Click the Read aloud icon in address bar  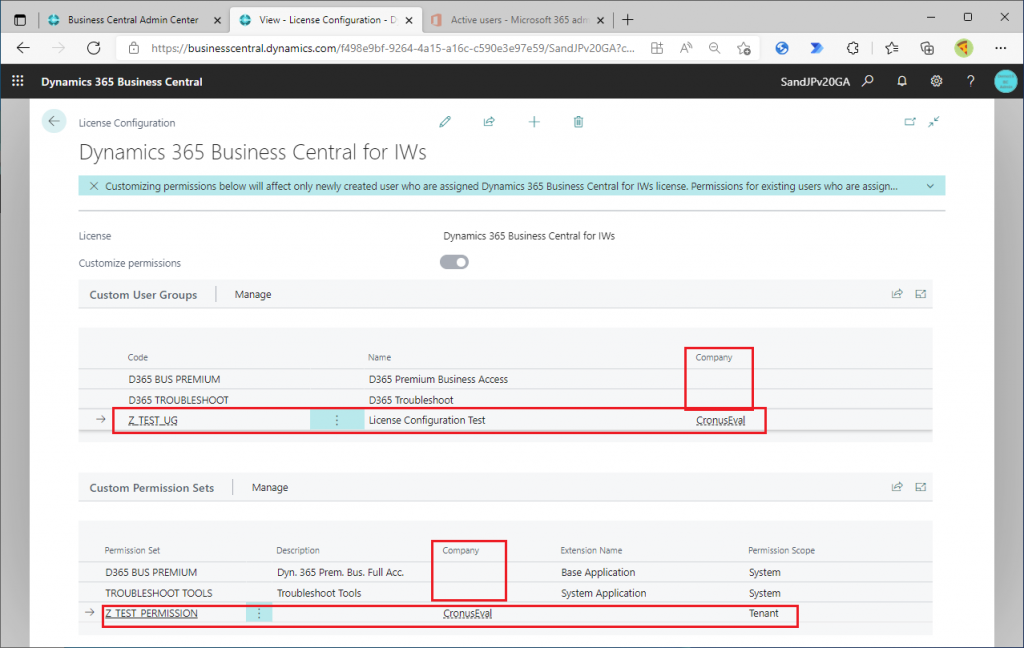(686, 48)
